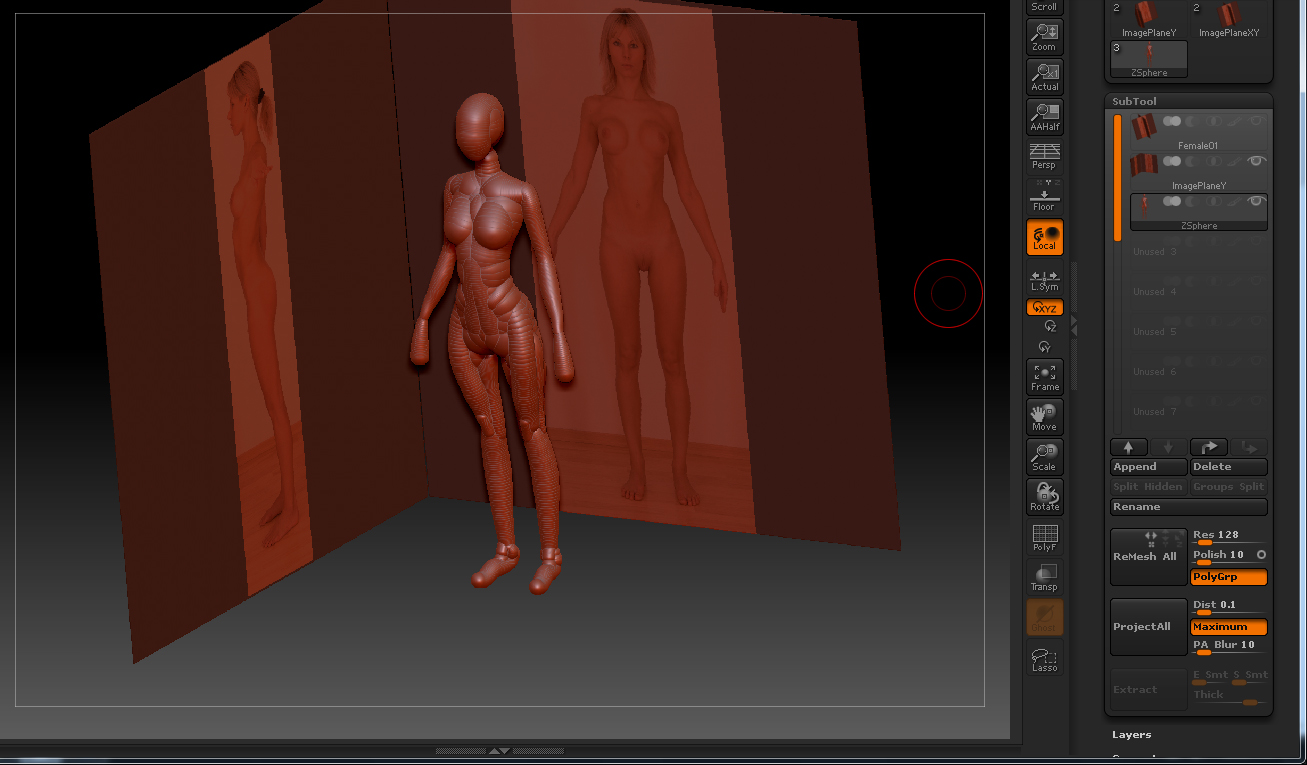Click the AAHalf magnifier icon

(x=1044, y=117)
